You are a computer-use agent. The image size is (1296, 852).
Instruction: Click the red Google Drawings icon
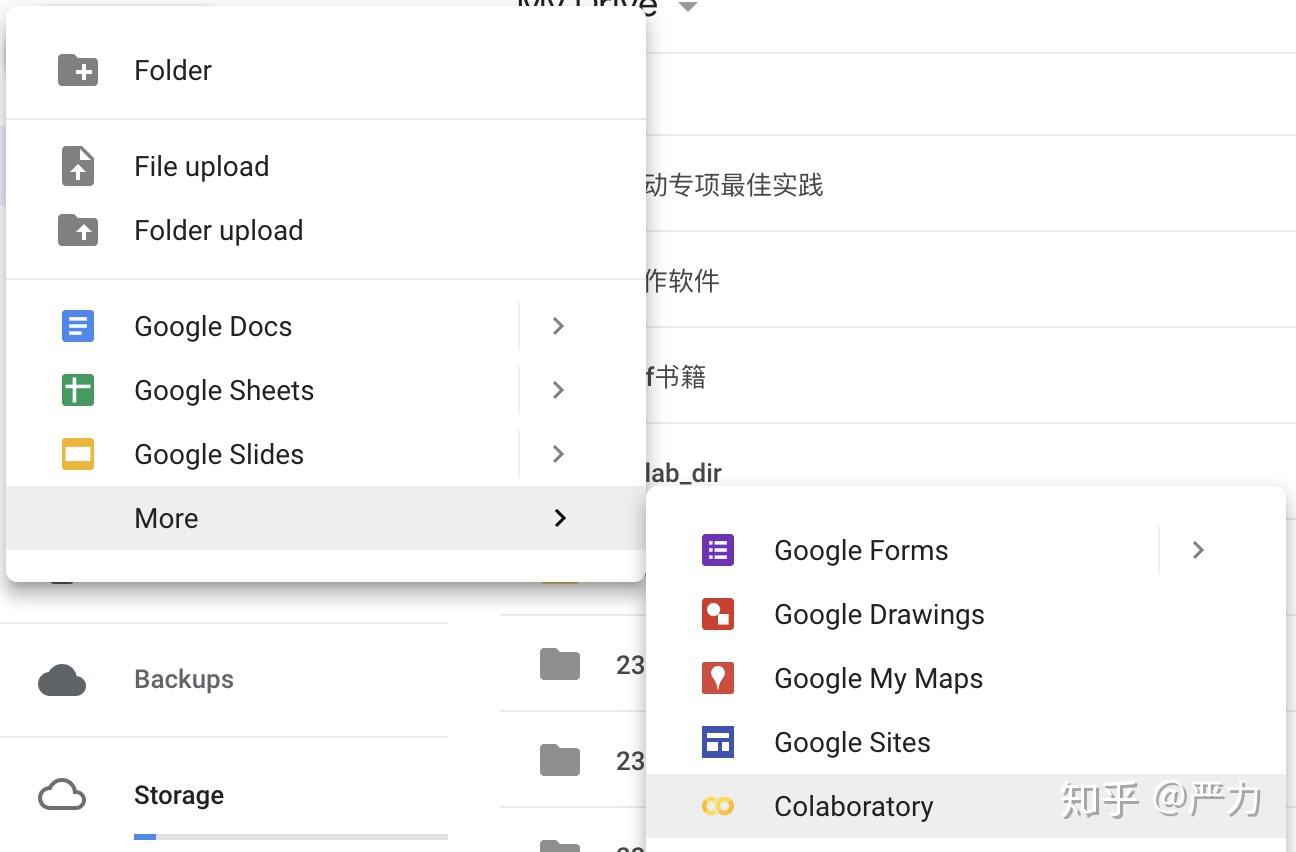(x=718, y=614)
